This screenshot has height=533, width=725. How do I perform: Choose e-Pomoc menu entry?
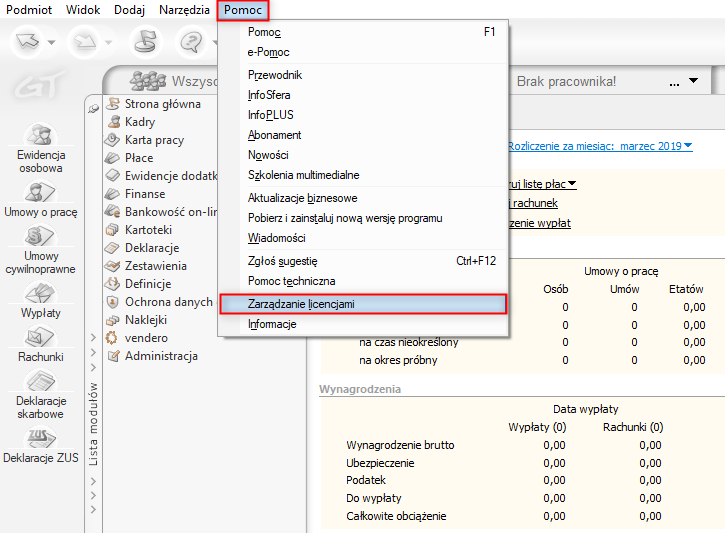pos(363,52)
